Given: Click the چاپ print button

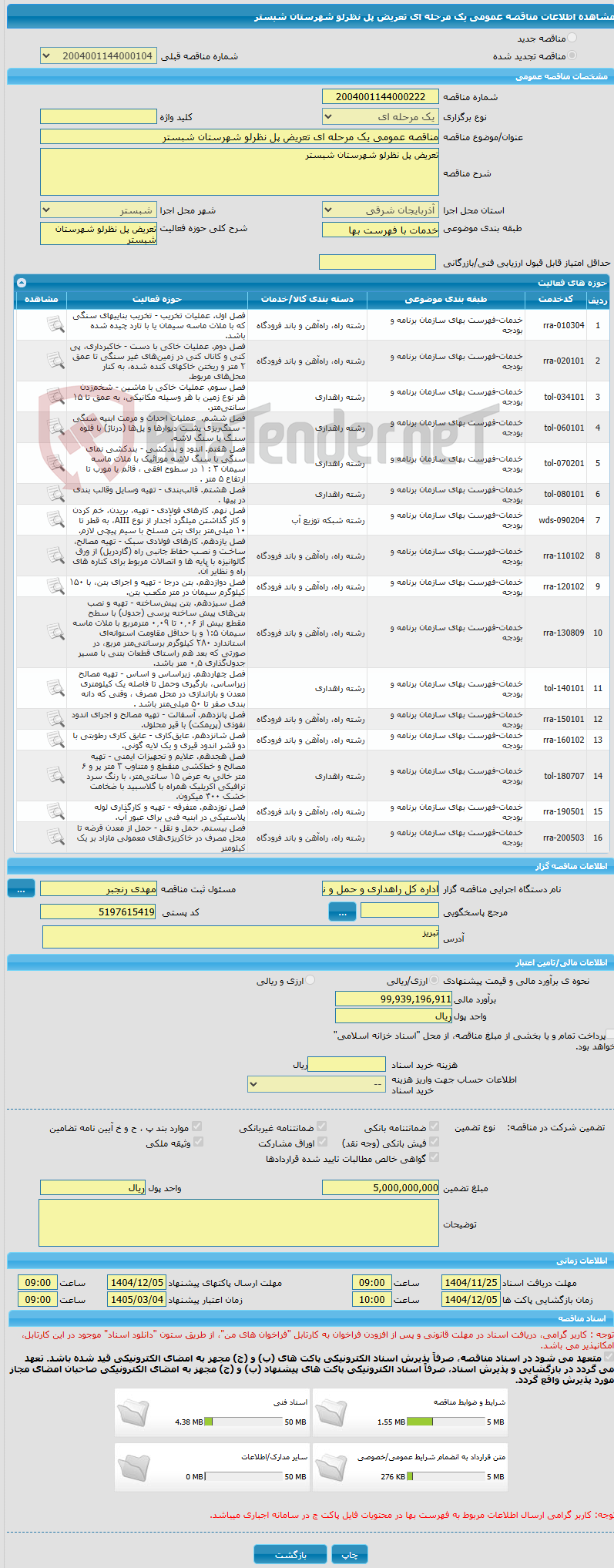Looking at the screenshot, I should point(350,1554).
